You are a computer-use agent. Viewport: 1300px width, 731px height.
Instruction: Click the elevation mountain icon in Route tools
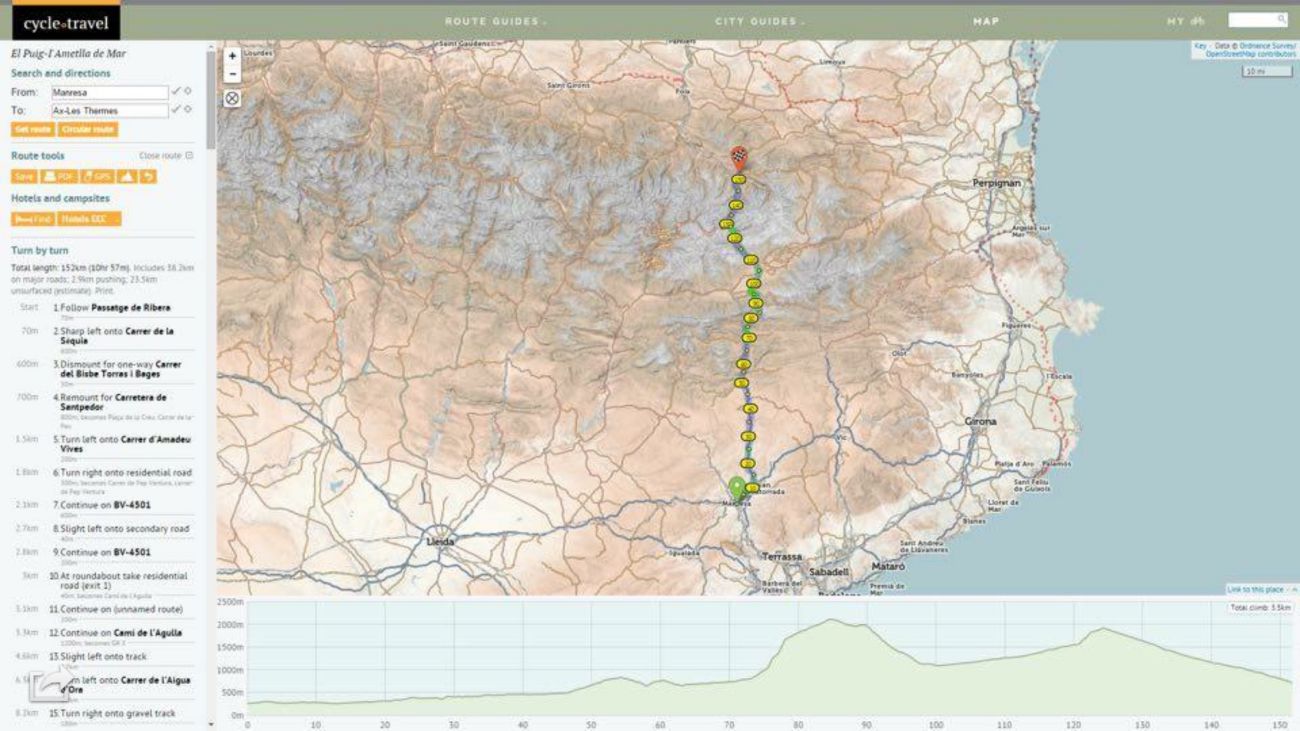point(127,177)
